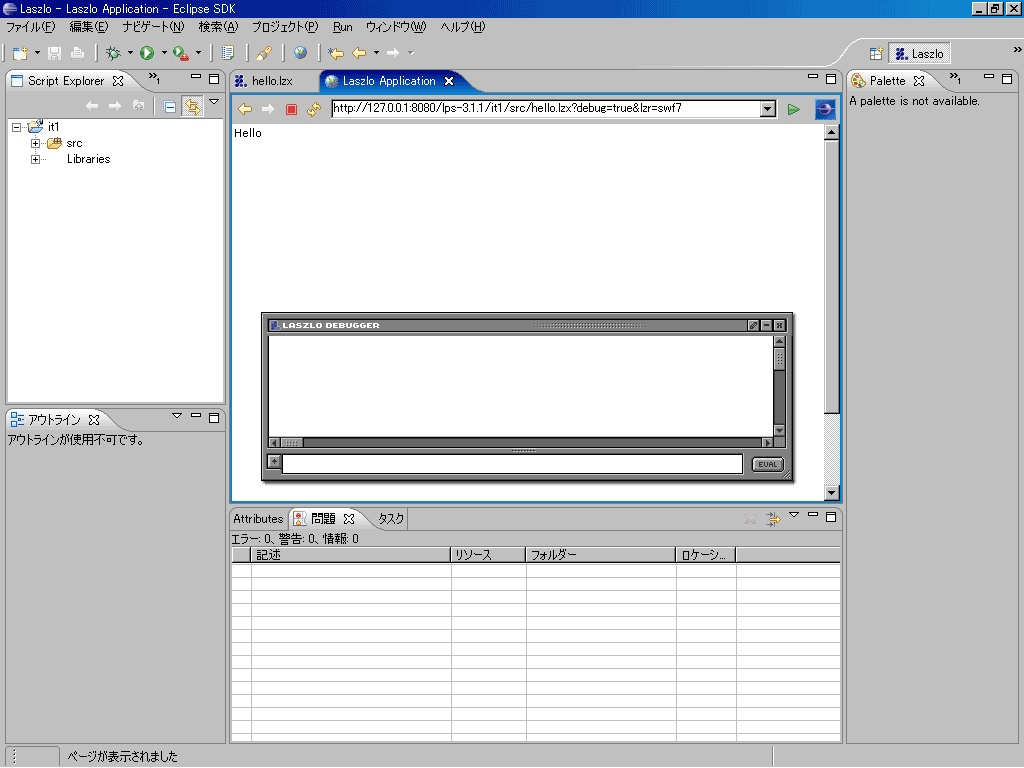Click the browser Refresh icon
The height and width of the screenshot is (768, 1024).
314,109
